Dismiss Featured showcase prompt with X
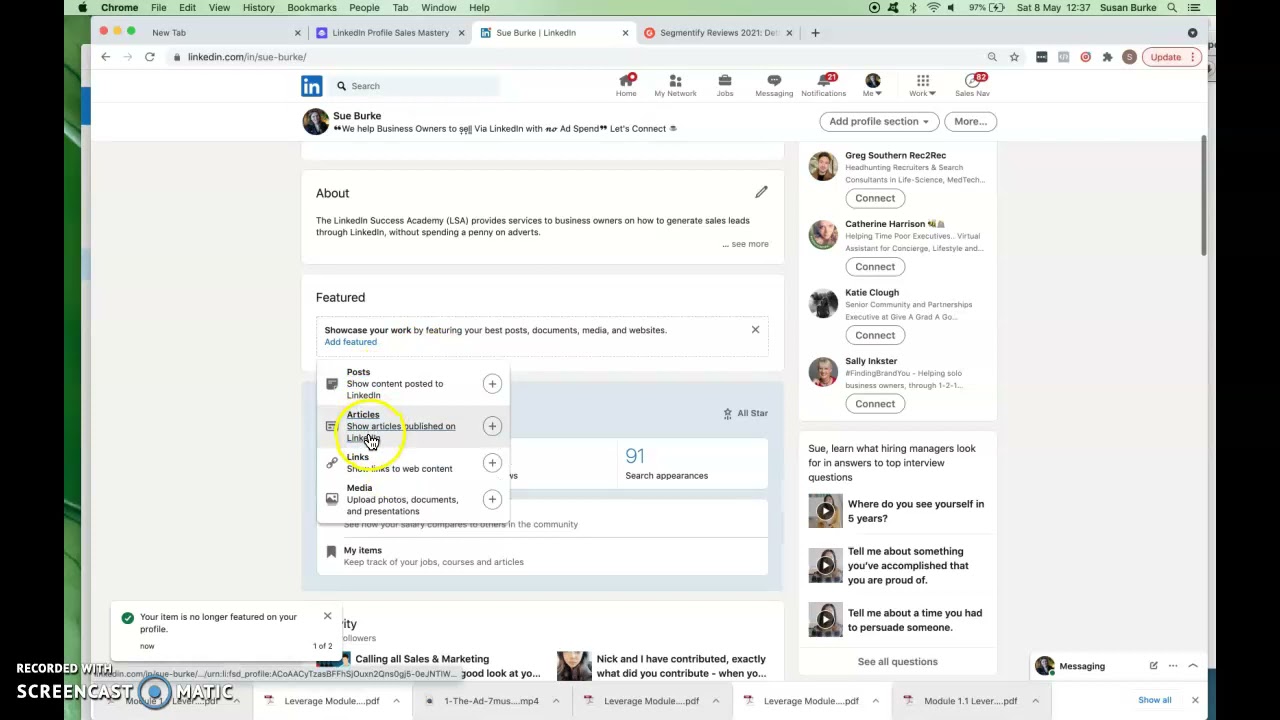Image resolution: width=1280 pixels, height=720 pixels. (x=755, y=329)
